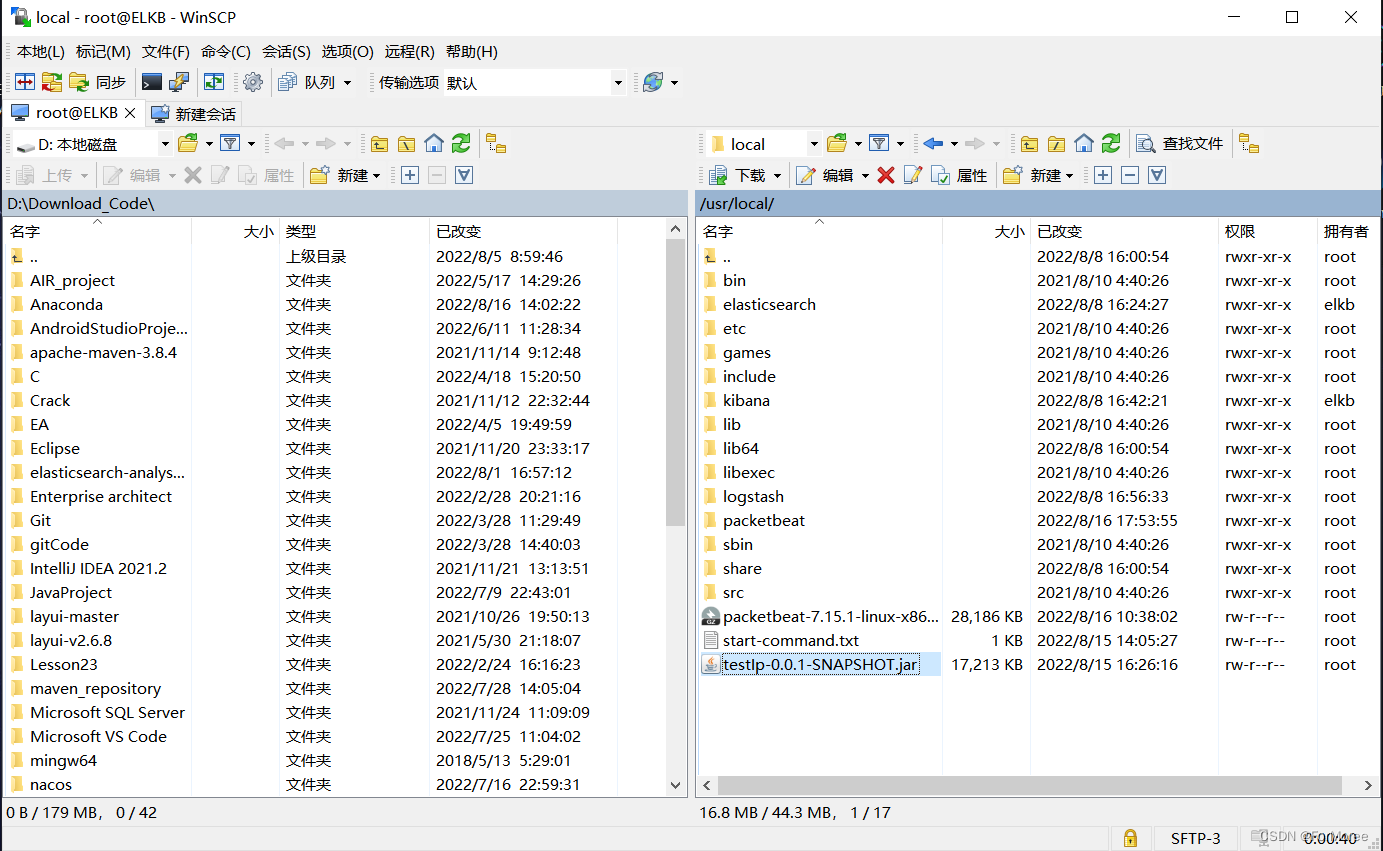Screen dimensions: 1383x851
Task: Click the remote panel 编辑 edit button
Action: [824, 175]
